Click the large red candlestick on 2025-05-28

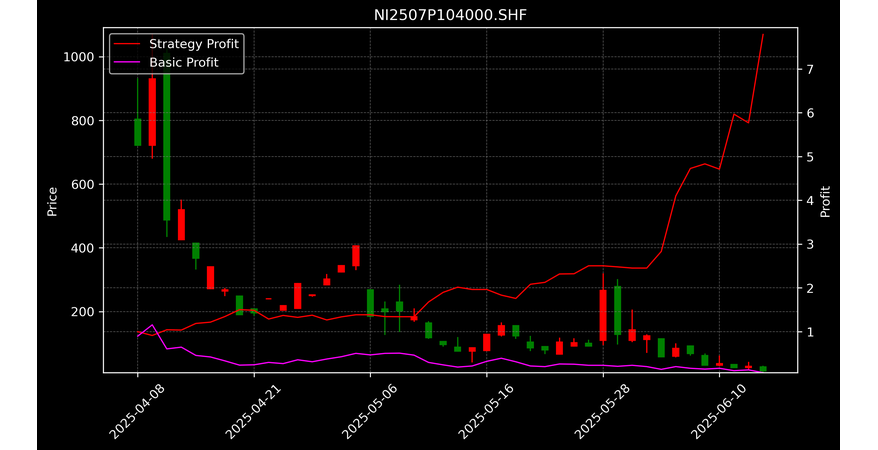click(603, 315)
